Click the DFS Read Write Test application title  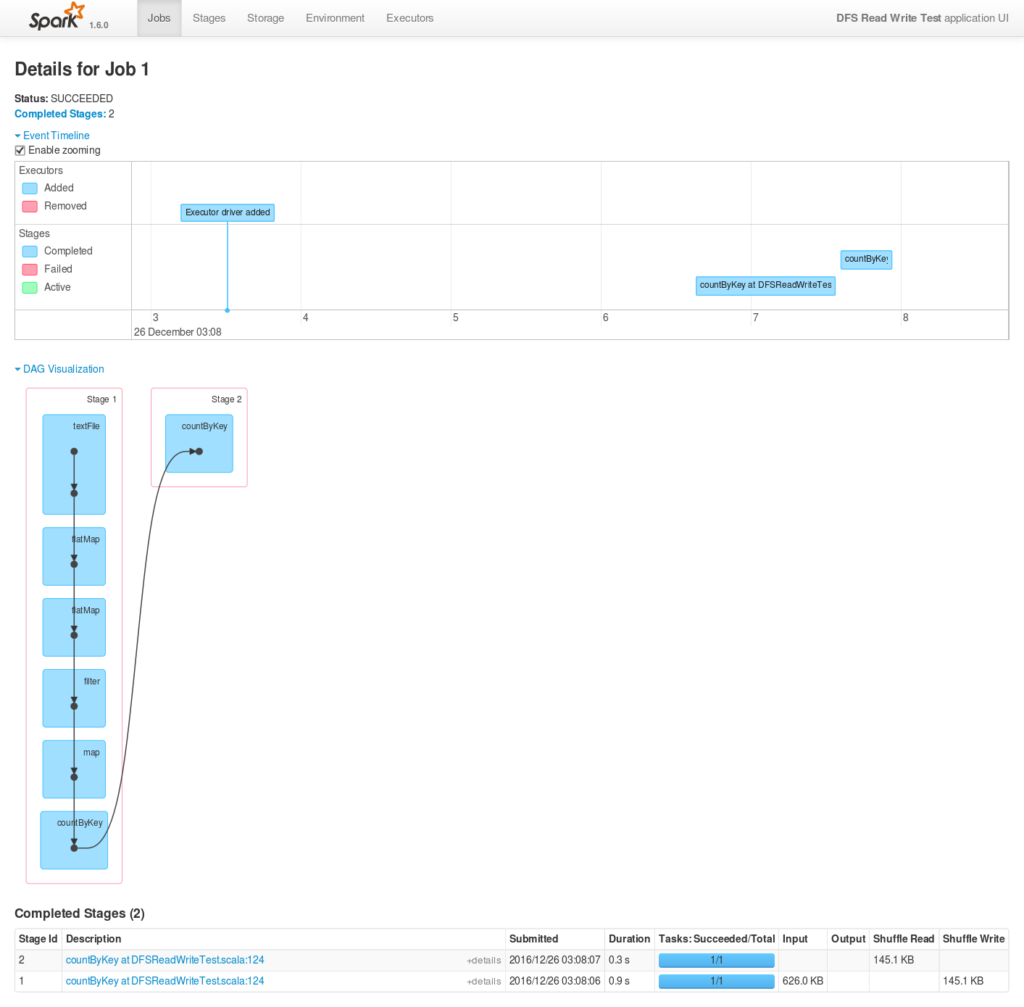coord(922,18)
